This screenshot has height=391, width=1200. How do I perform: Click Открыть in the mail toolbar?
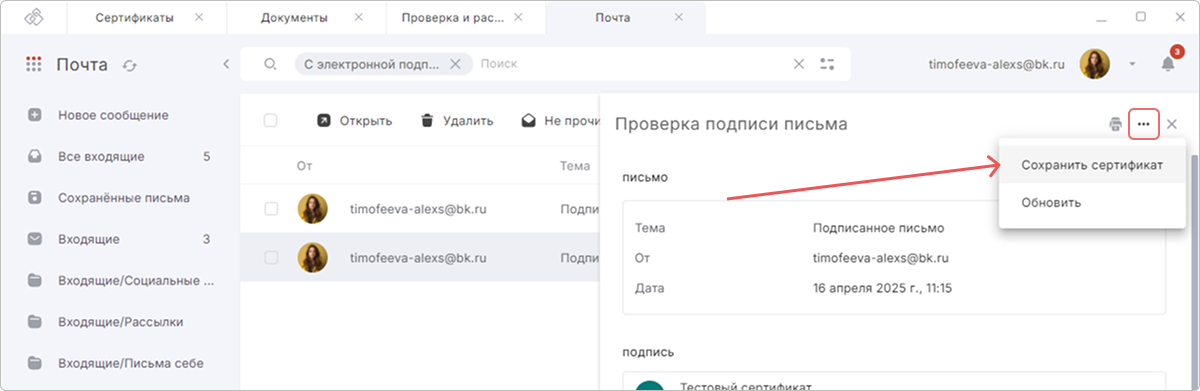coord(354,121)
